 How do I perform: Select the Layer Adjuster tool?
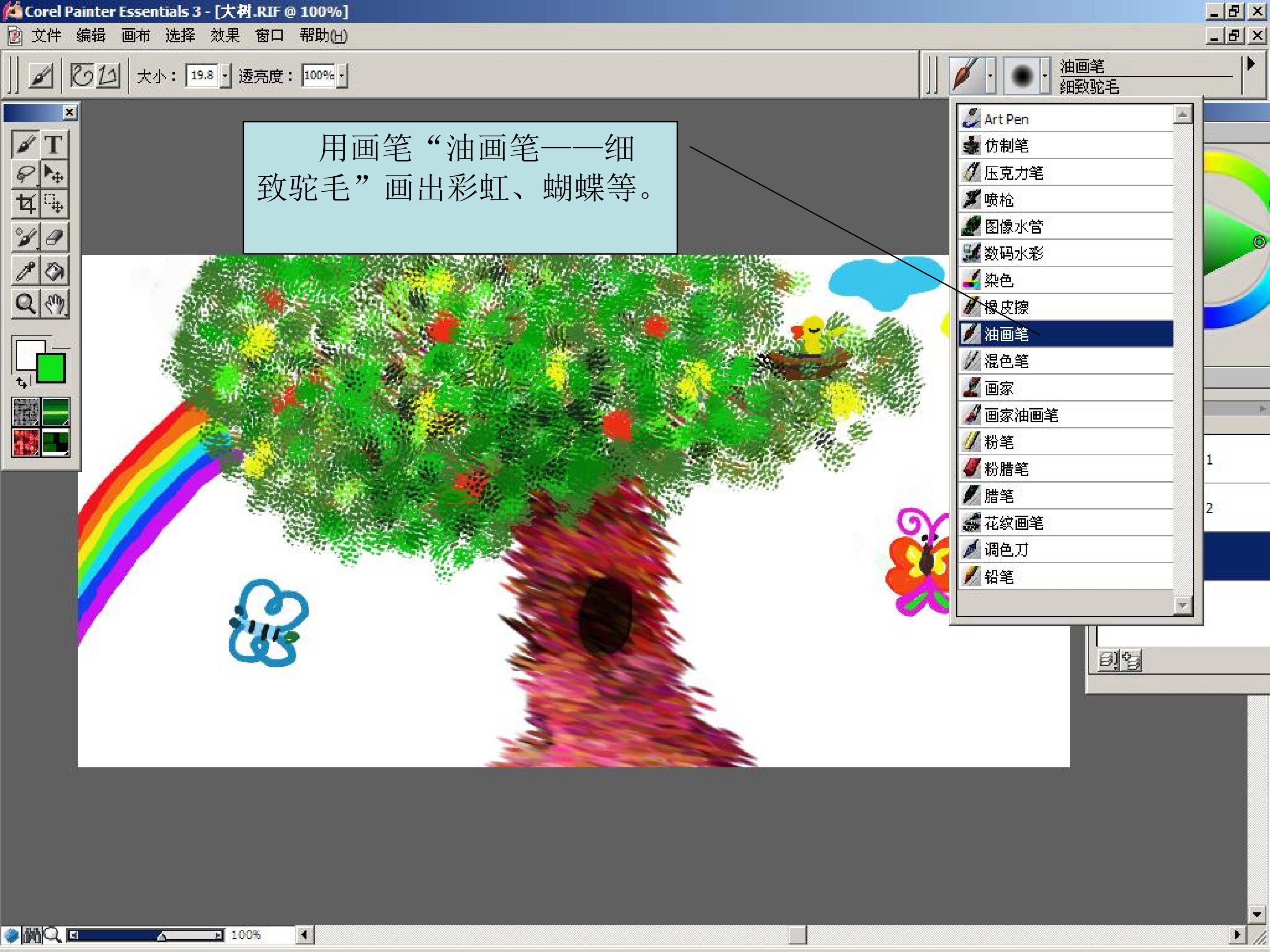(55, 174)
